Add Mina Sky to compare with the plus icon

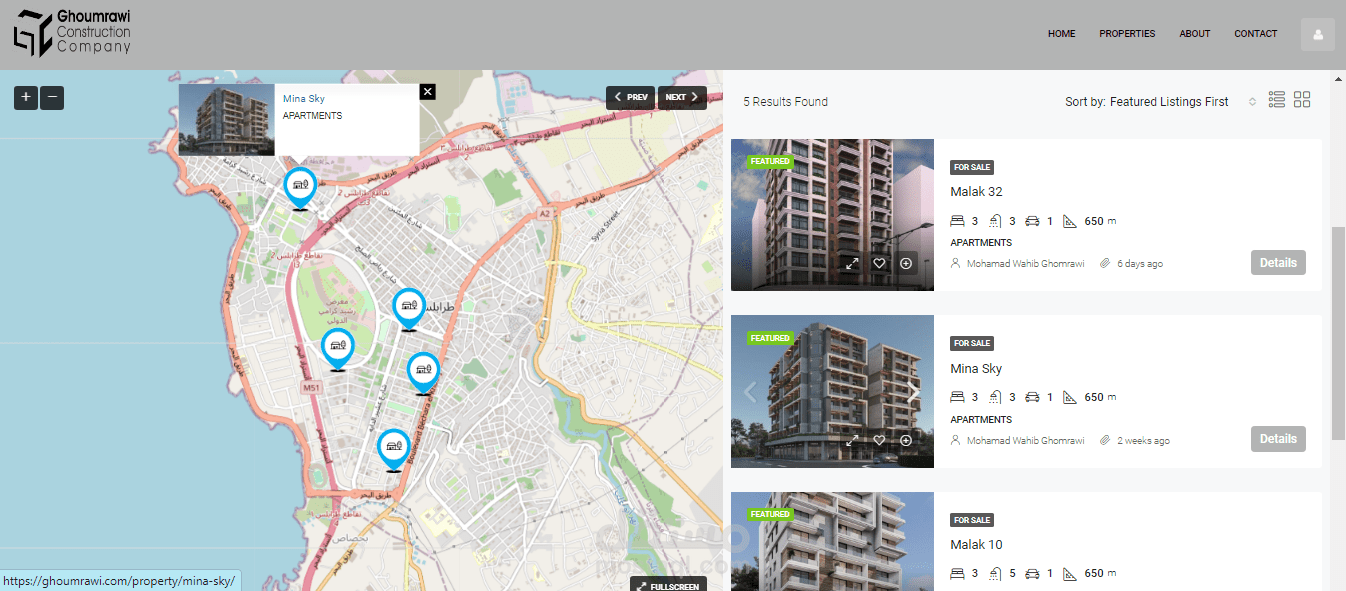906,440
